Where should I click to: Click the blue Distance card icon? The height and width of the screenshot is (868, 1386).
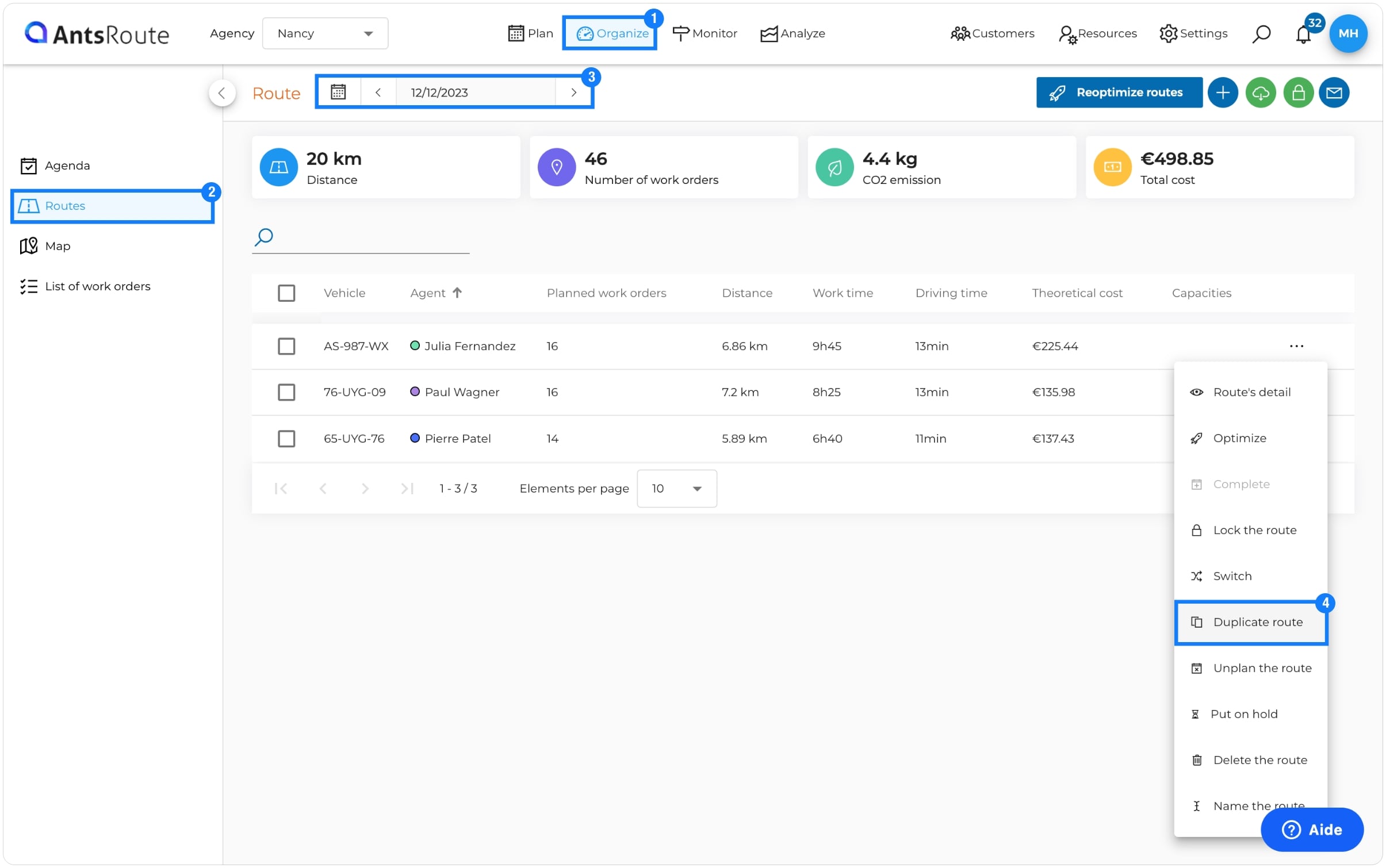(279, 167)
